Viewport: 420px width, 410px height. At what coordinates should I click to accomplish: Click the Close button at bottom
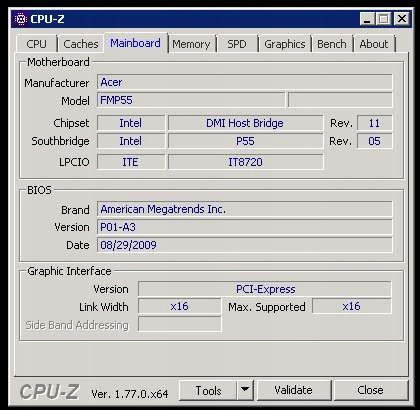click(x=370, y=390)
